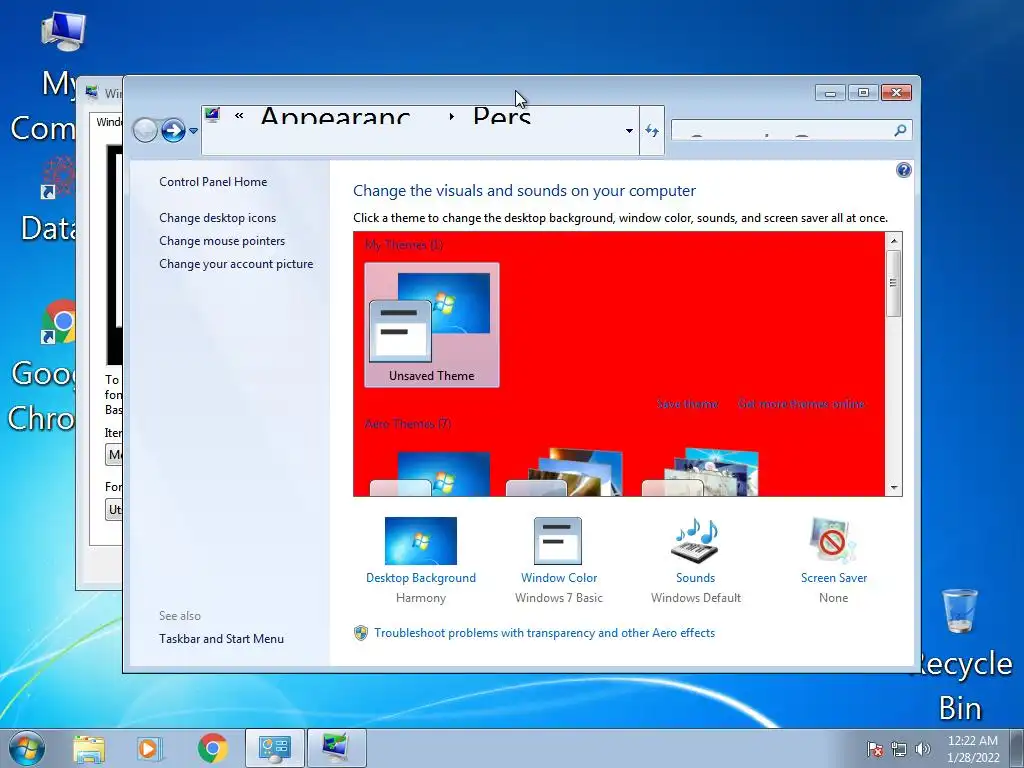The height and width of the screenshot is (768, 1024).
Task: Select the second Aero theme with landscape photos
Action: (x=565, y=473)
